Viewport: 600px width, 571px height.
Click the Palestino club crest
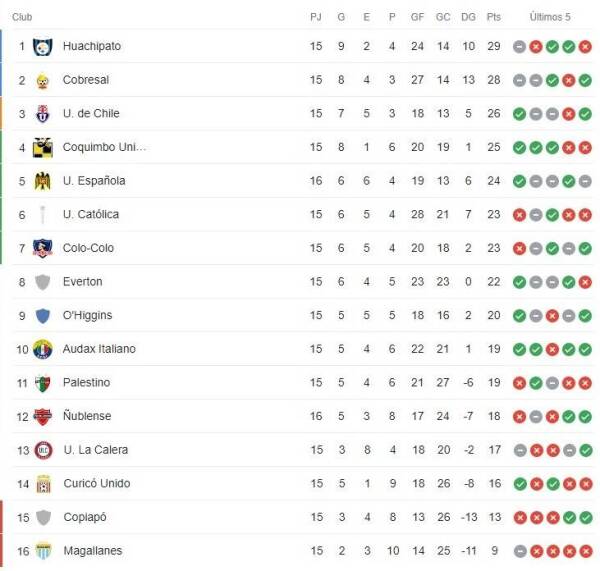[x=42, y=383]
